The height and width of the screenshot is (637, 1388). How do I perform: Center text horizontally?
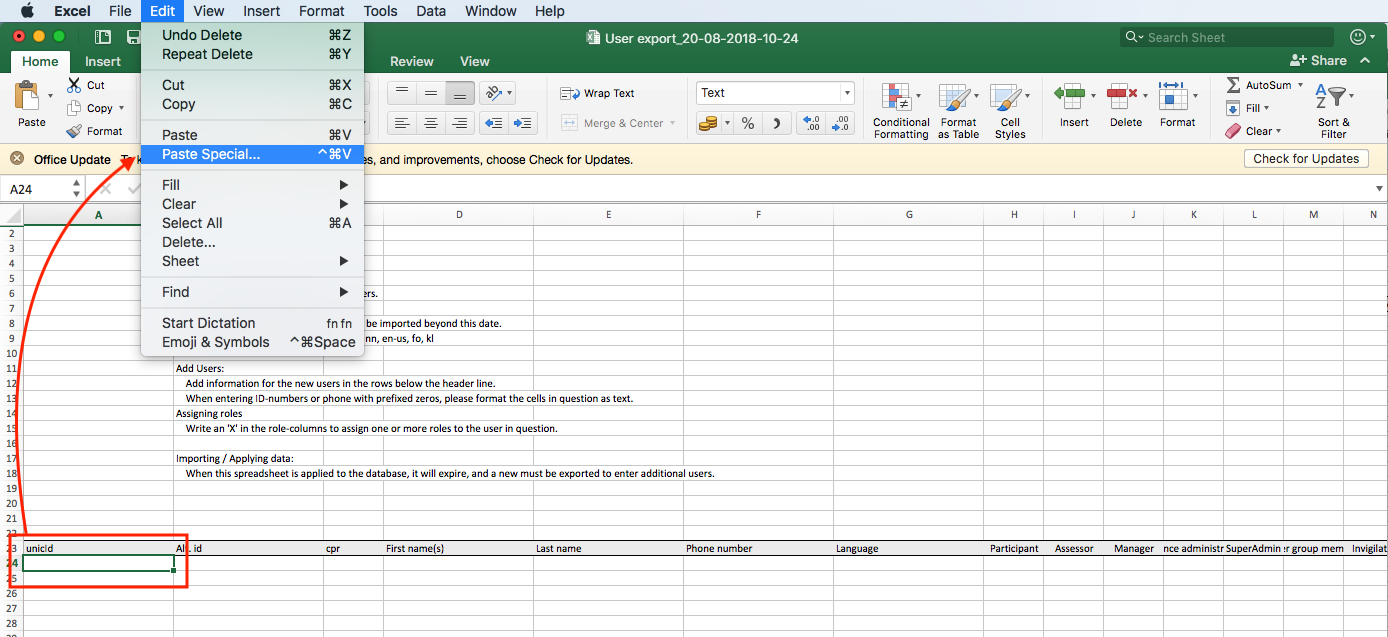pos(431,123)
